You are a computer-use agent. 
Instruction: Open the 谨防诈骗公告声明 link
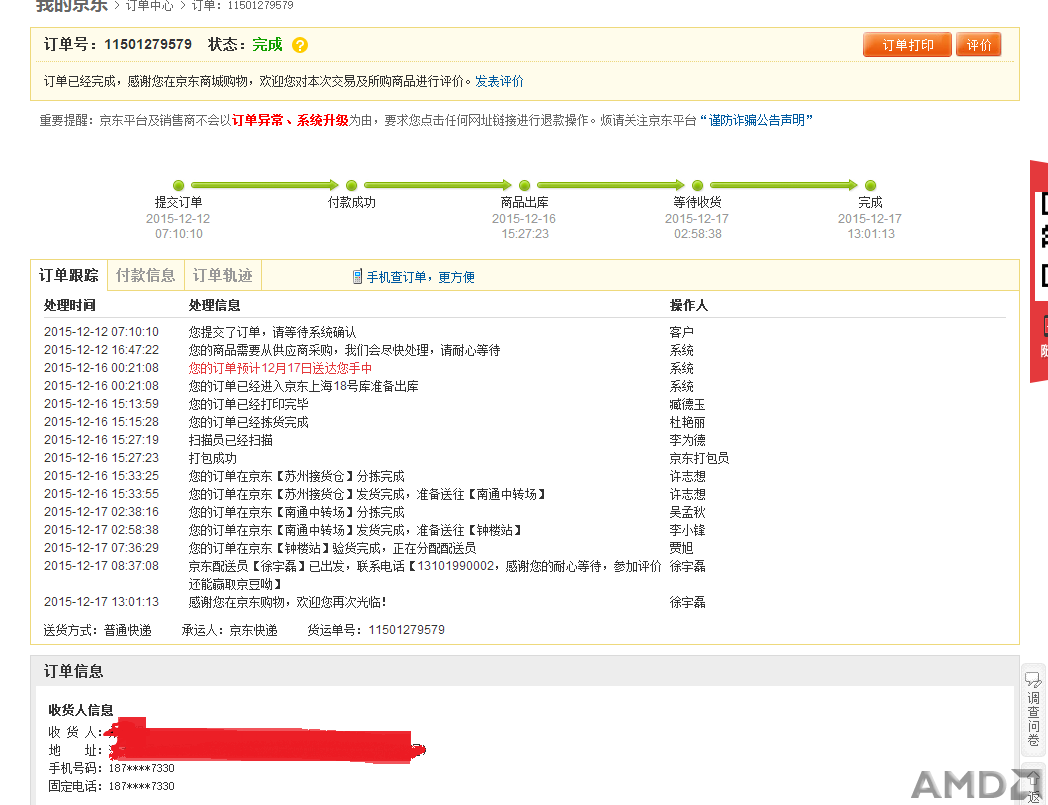coord(757,120)
